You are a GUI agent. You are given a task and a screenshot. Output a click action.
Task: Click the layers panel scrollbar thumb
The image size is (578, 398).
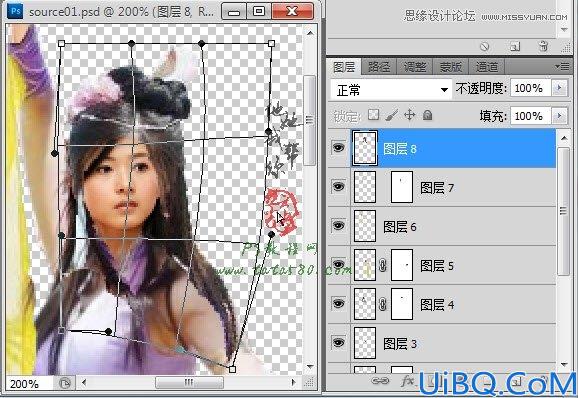point(564,211)
